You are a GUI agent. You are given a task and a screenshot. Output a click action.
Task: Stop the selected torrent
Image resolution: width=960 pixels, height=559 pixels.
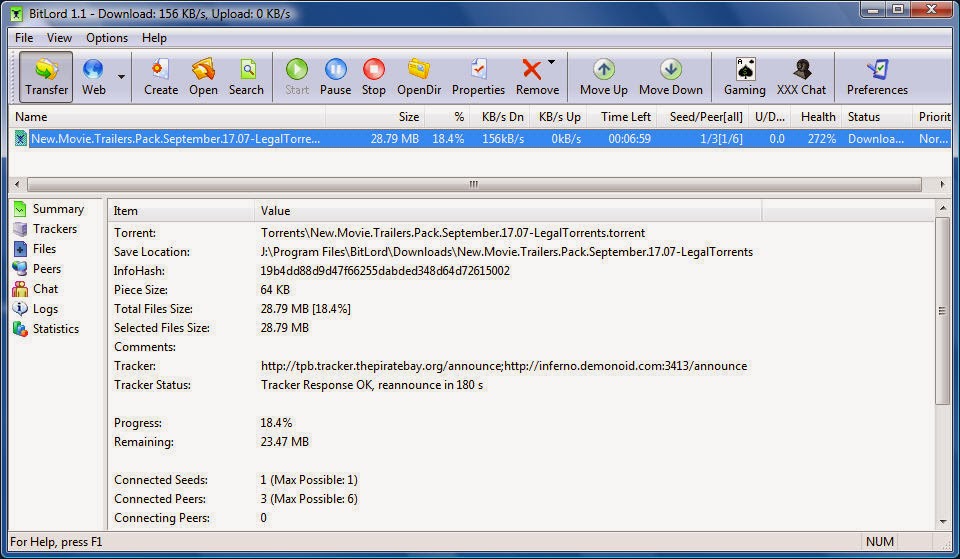coord(373,77)
